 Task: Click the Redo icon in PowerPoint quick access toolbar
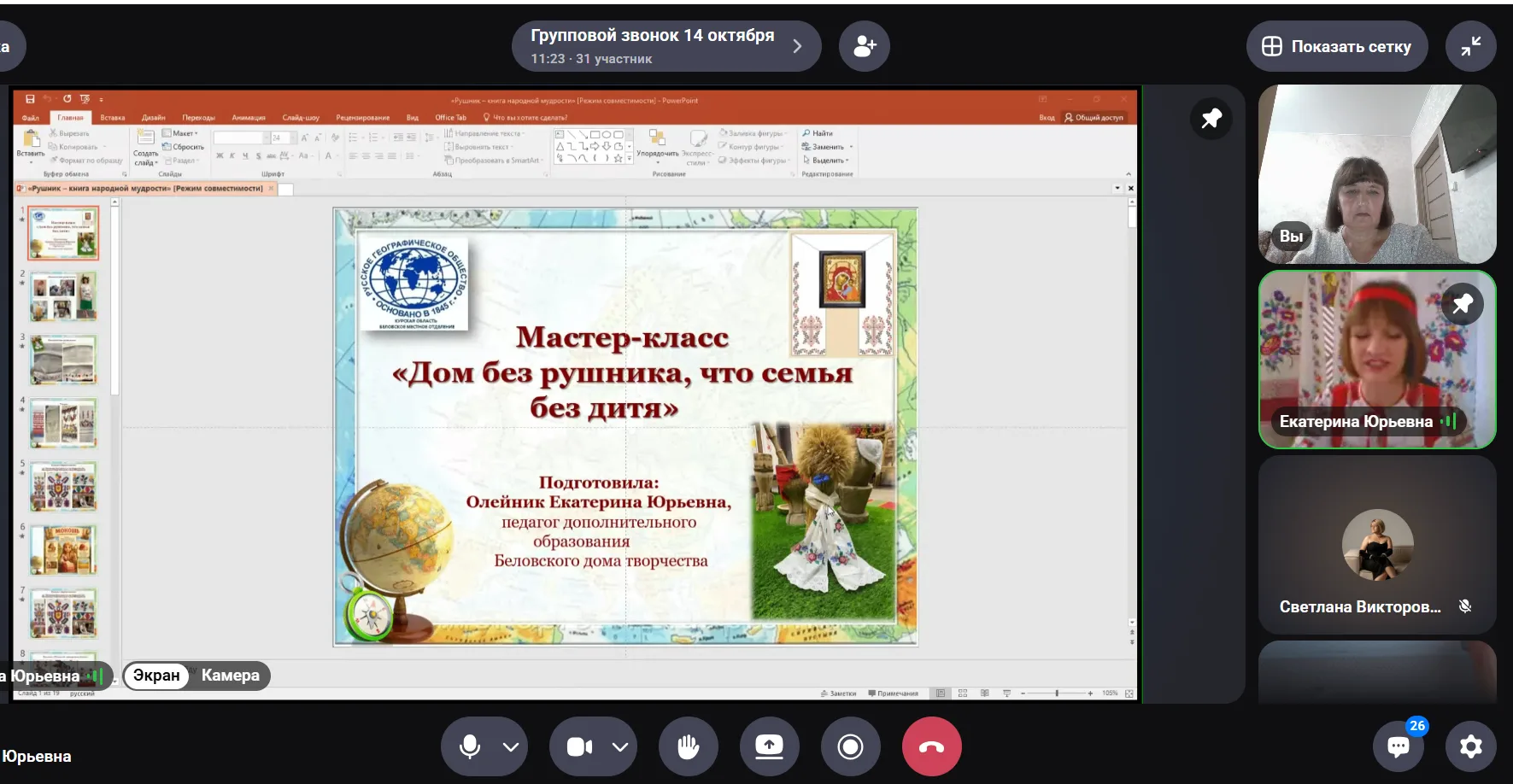[67, 99]
